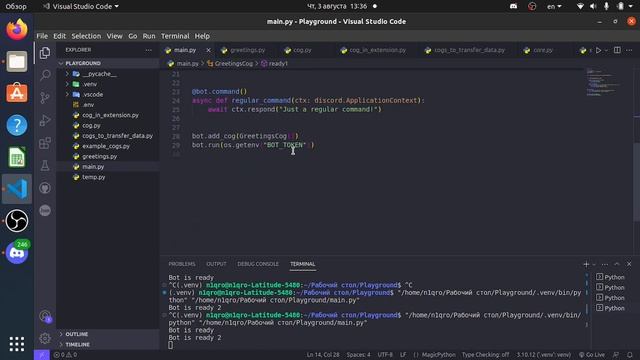This screenshot has height=360, width=640.
Task: Switch to the DEBUG CONSOLE tab
Action: click(258, 264)
